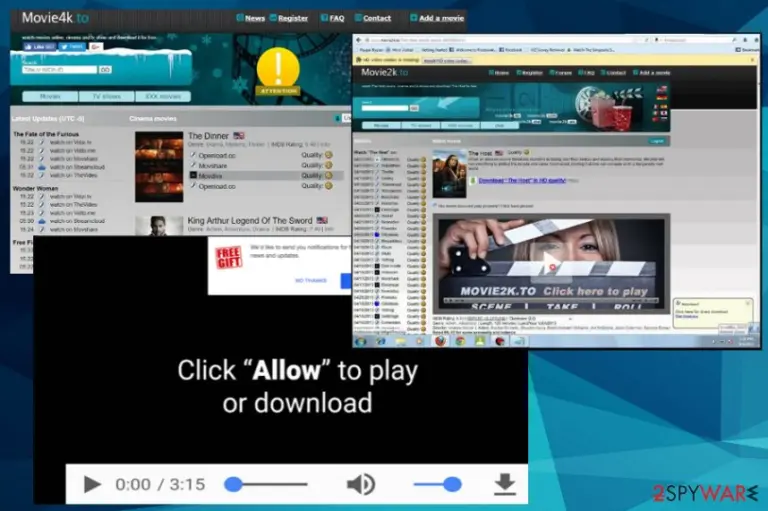
Task: Click Add a movie link
Action: [441, 18]
